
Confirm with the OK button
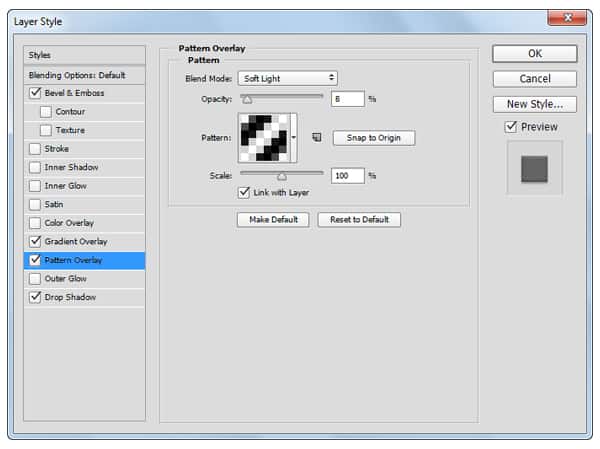534,54
